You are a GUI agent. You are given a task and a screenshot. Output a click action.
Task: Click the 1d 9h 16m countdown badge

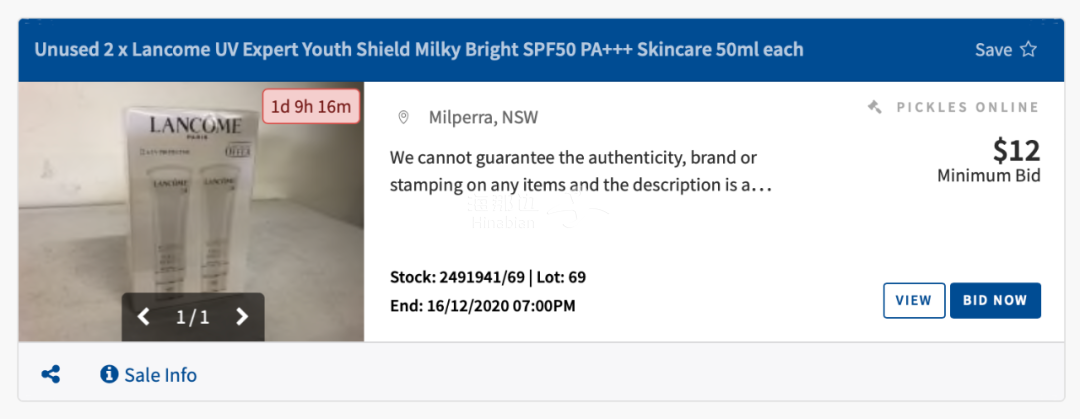(x=311, y=106)
